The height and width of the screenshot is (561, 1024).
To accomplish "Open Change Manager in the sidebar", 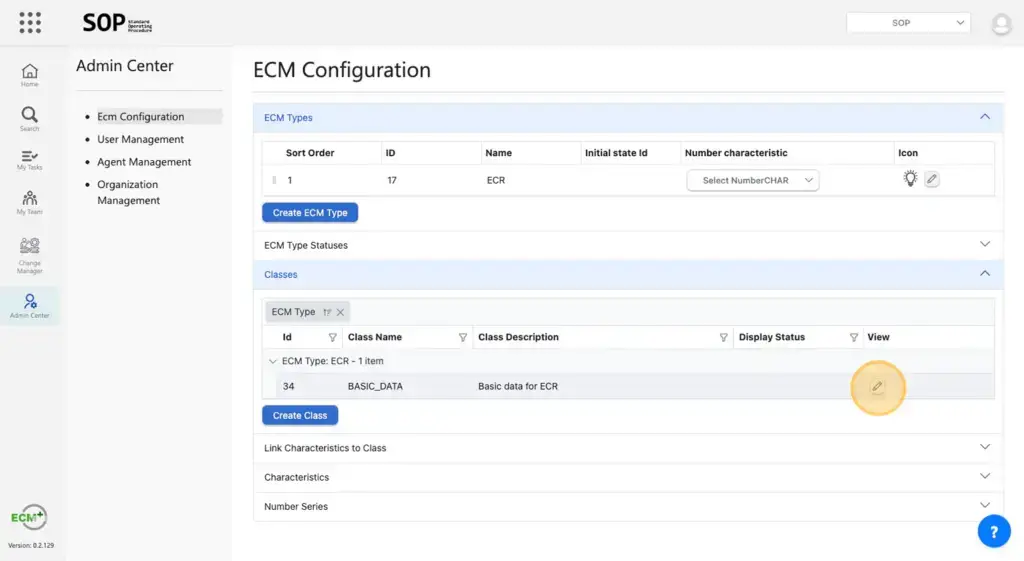I will click(x=30, y=255).
